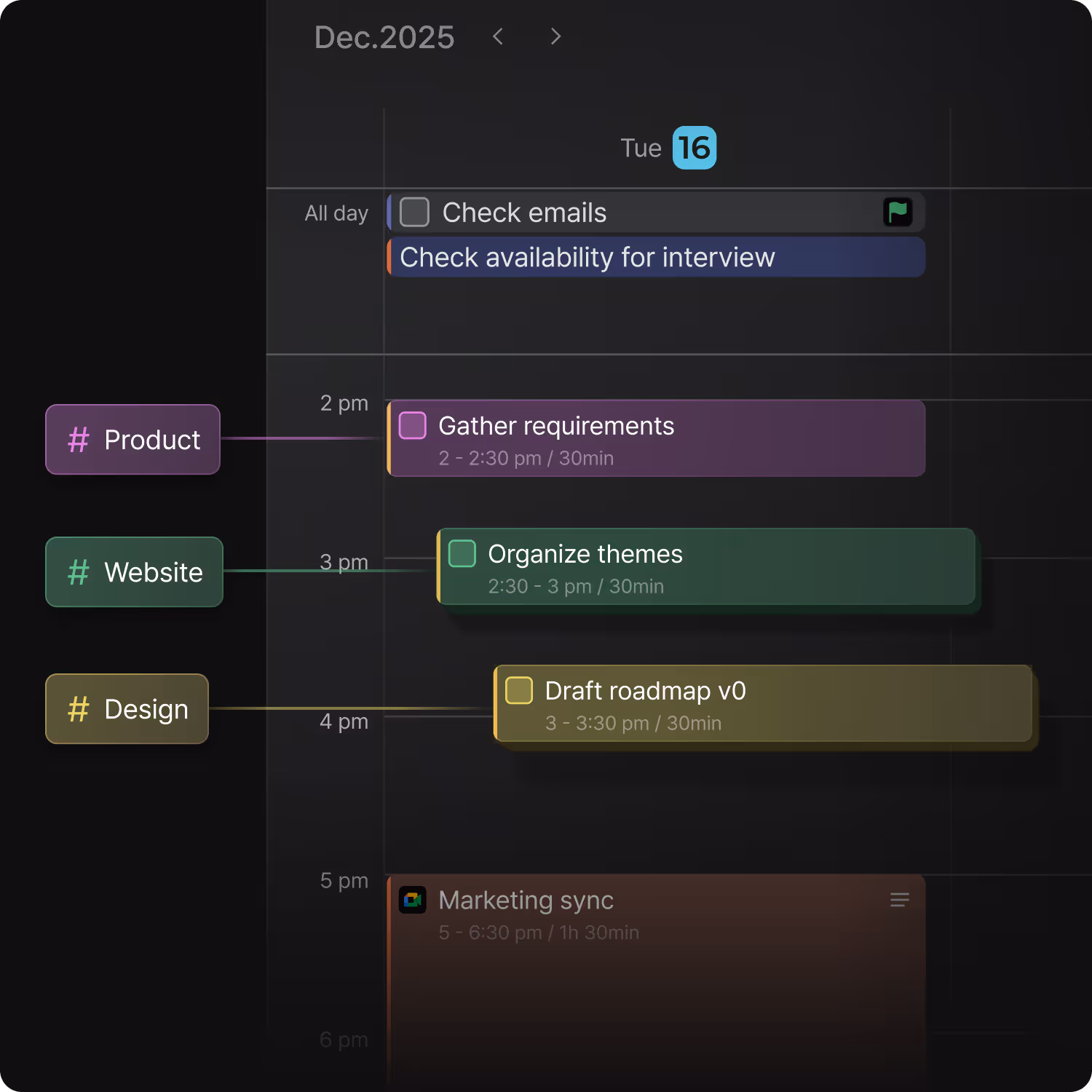Complete the Draft roadmap v0 task checkbox
1092x1092 pixels.
click(x=519, y=690)
